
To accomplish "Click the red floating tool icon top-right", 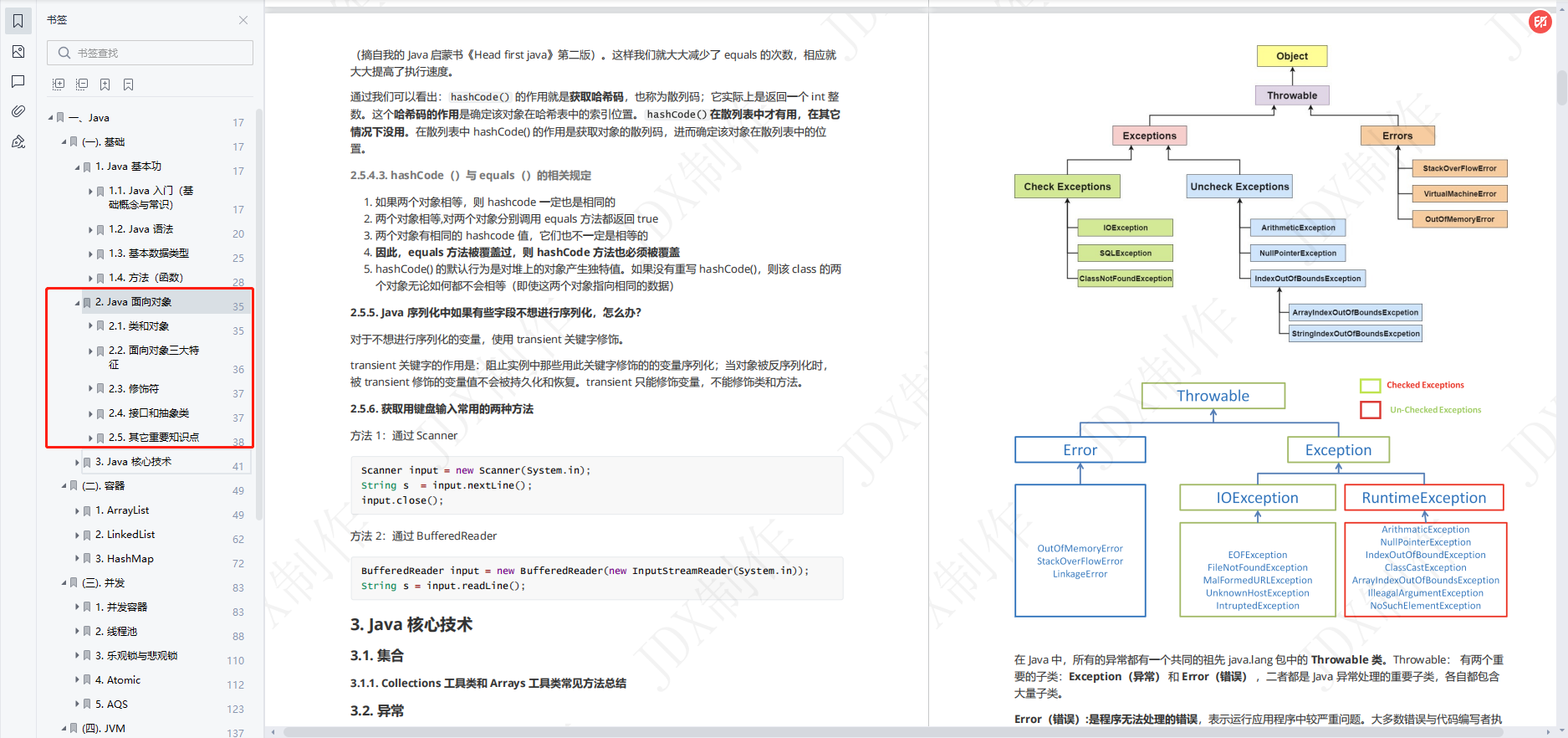I will click(x=1540, y=22).
